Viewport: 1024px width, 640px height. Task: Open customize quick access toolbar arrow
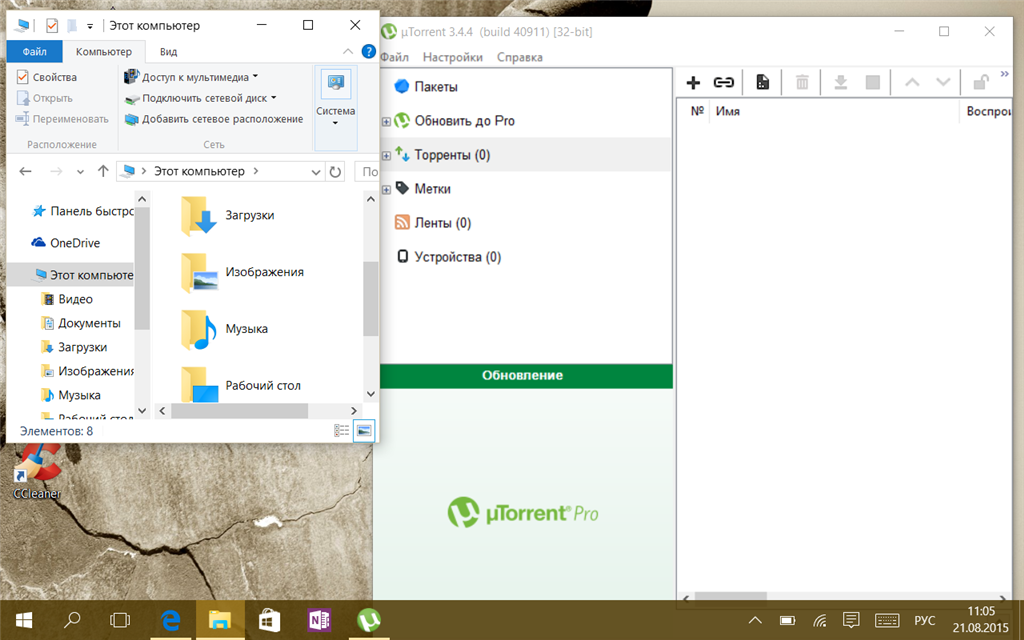pyautogui.click(x=90, y=26)
